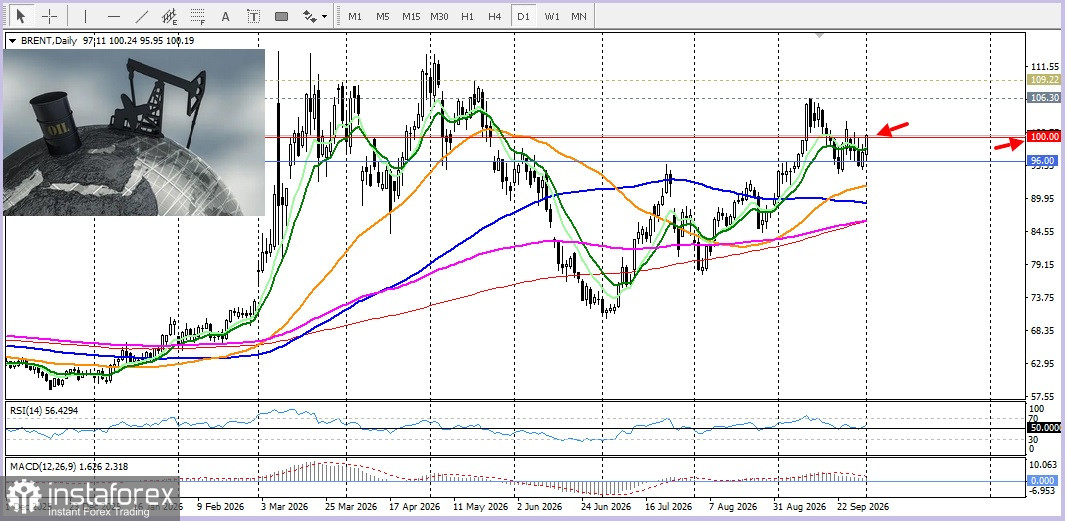
Task: Choose the text 'A' tool
Action: pos(225,16)
